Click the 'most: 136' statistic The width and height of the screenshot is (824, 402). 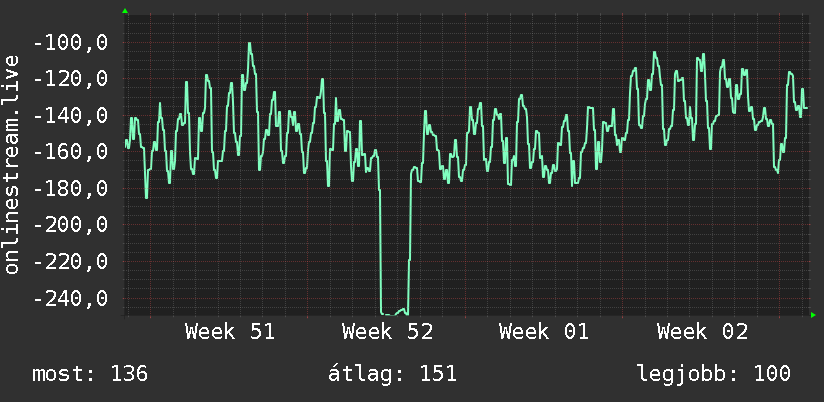coord(90,374)
